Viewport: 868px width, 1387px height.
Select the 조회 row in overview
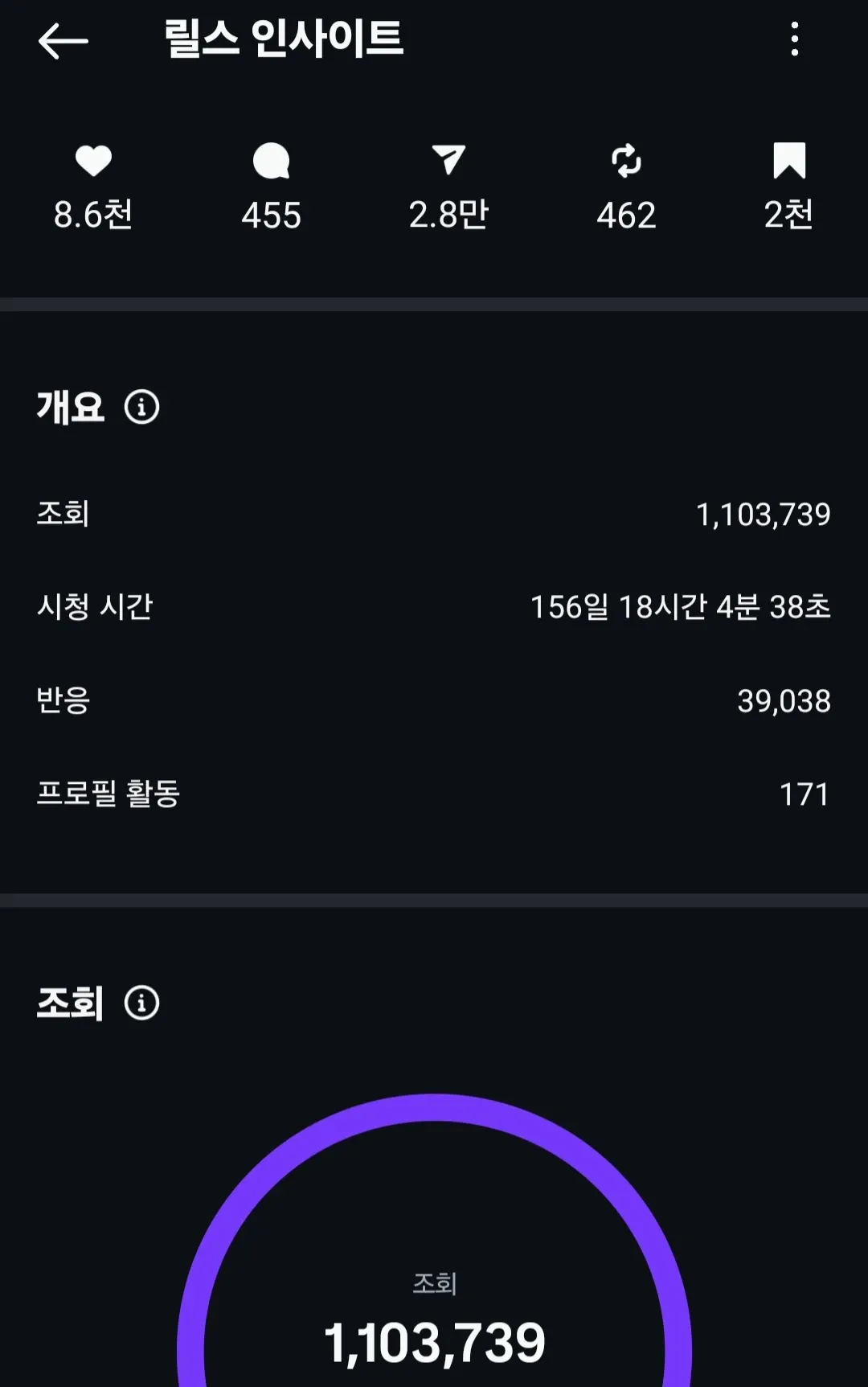434,514
